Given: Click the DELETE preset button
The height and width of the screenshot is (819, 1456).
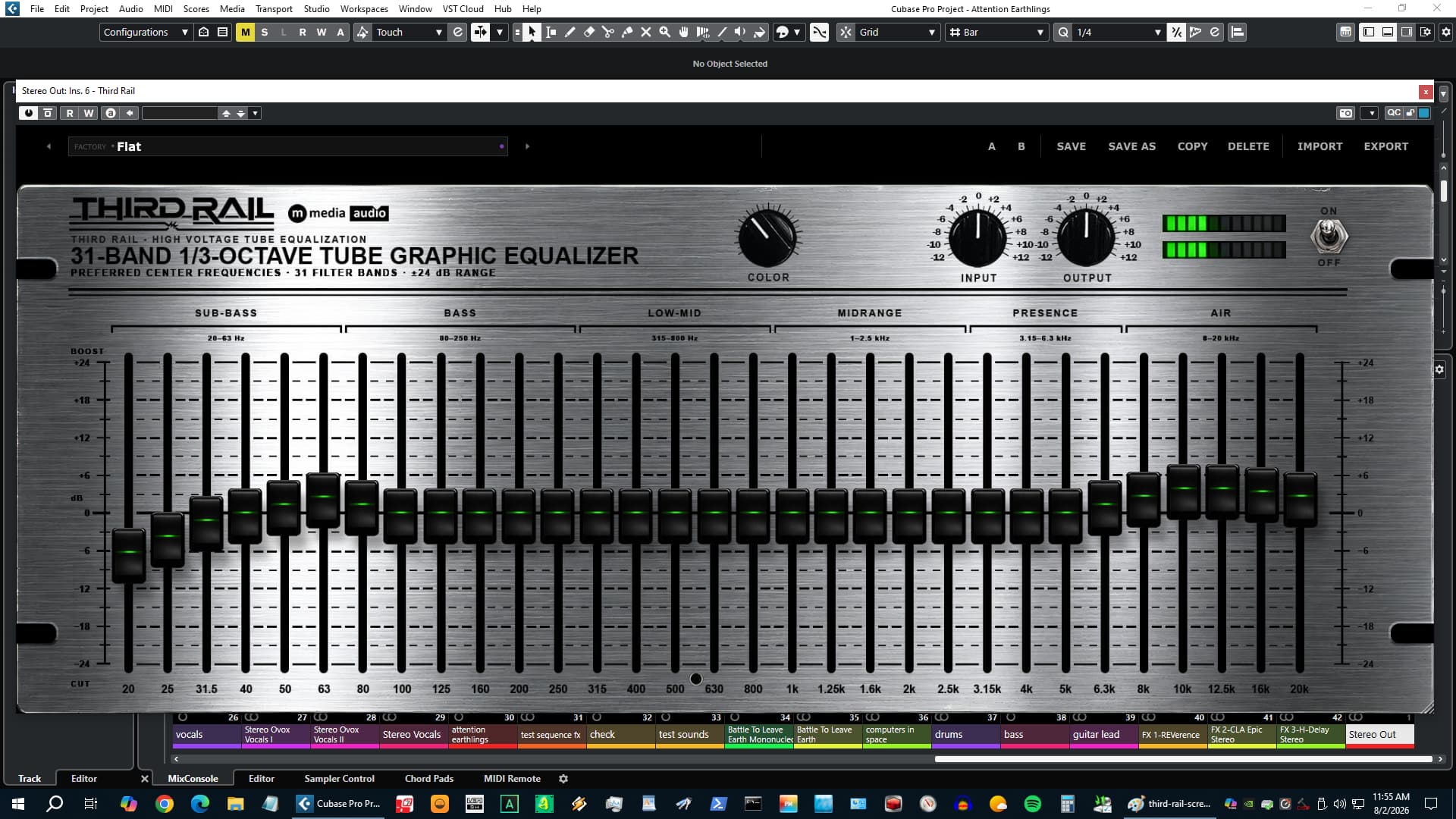Looking at the screenshot, I should click(1248, 146).
